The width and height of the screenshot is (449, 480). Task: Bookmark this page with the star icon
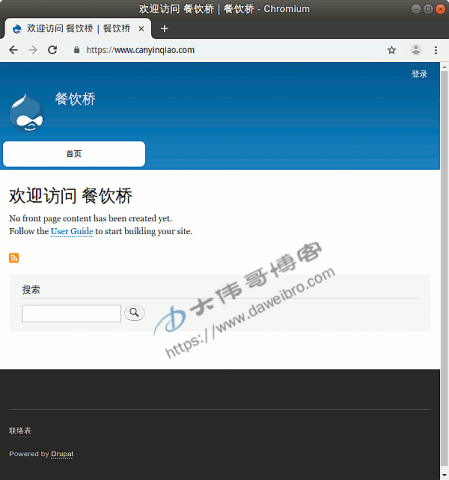click(x=392, y=50)
